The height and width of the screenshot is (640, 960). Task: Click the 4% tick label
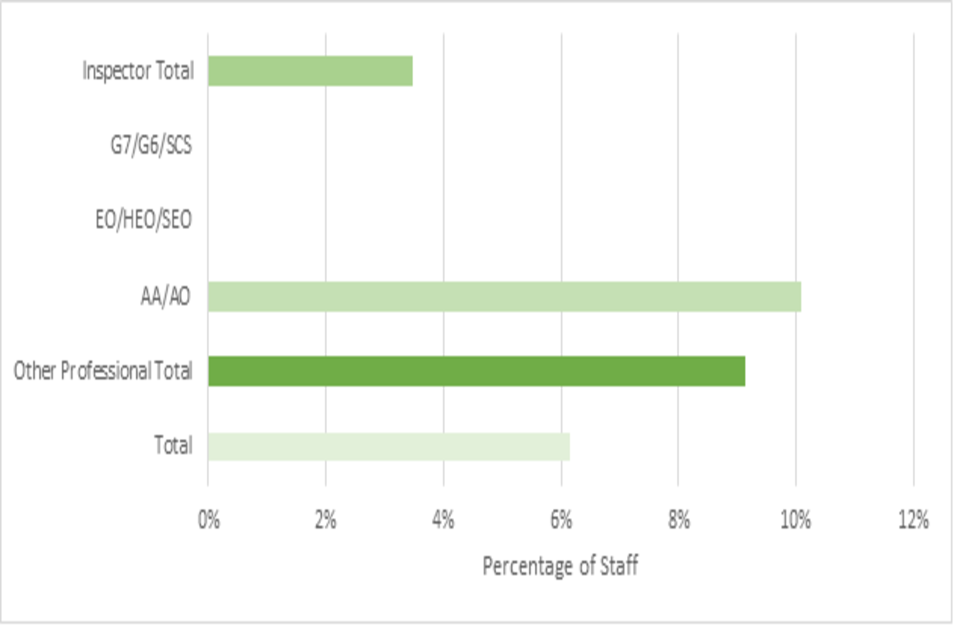coord(443,520)
